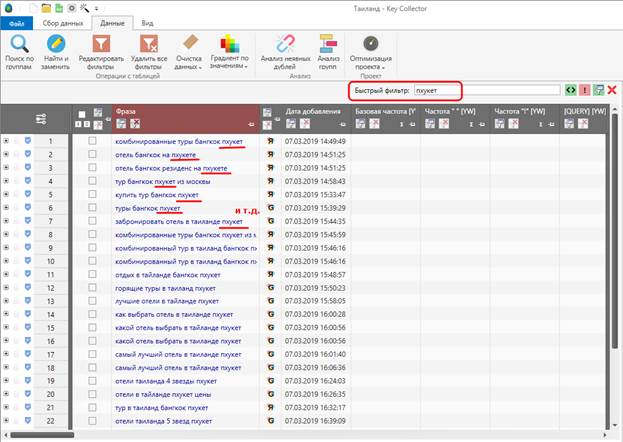The height and width of the screenshot is (442, 623).
Task: Expand row 5 with its plus button
Action: [x=6, y=194]
